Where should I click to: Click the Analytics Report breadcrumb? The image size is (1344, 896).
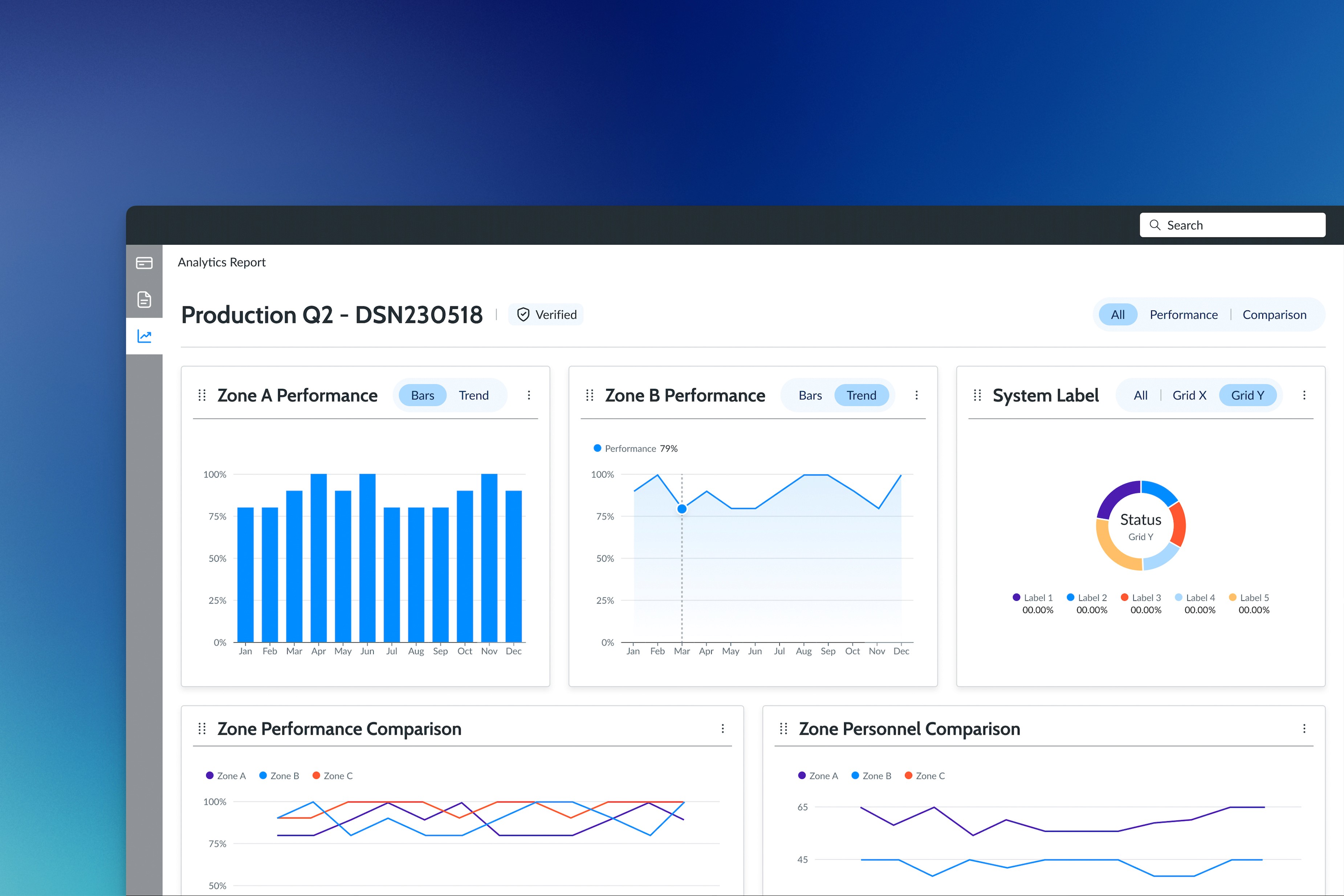click(x=222, y=262)
